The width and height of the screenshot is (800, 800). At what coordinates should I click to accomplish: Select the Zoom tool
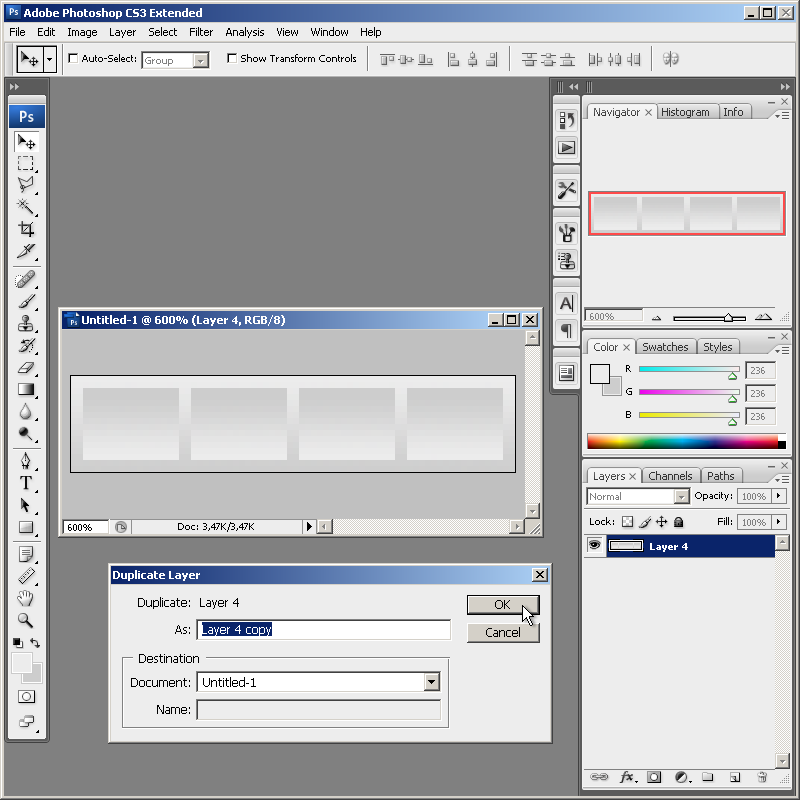(x=26, y=620)
